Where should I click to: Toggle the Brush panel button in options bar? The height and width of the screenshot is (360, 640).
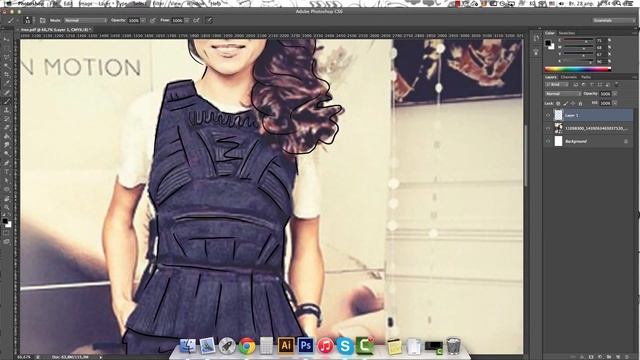(x=42, y=20)
